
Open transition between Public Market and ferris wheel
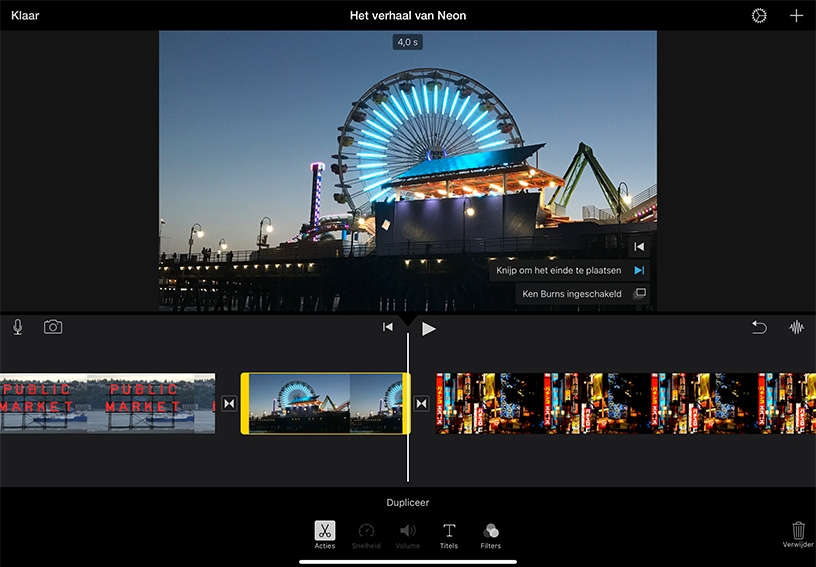229,404
